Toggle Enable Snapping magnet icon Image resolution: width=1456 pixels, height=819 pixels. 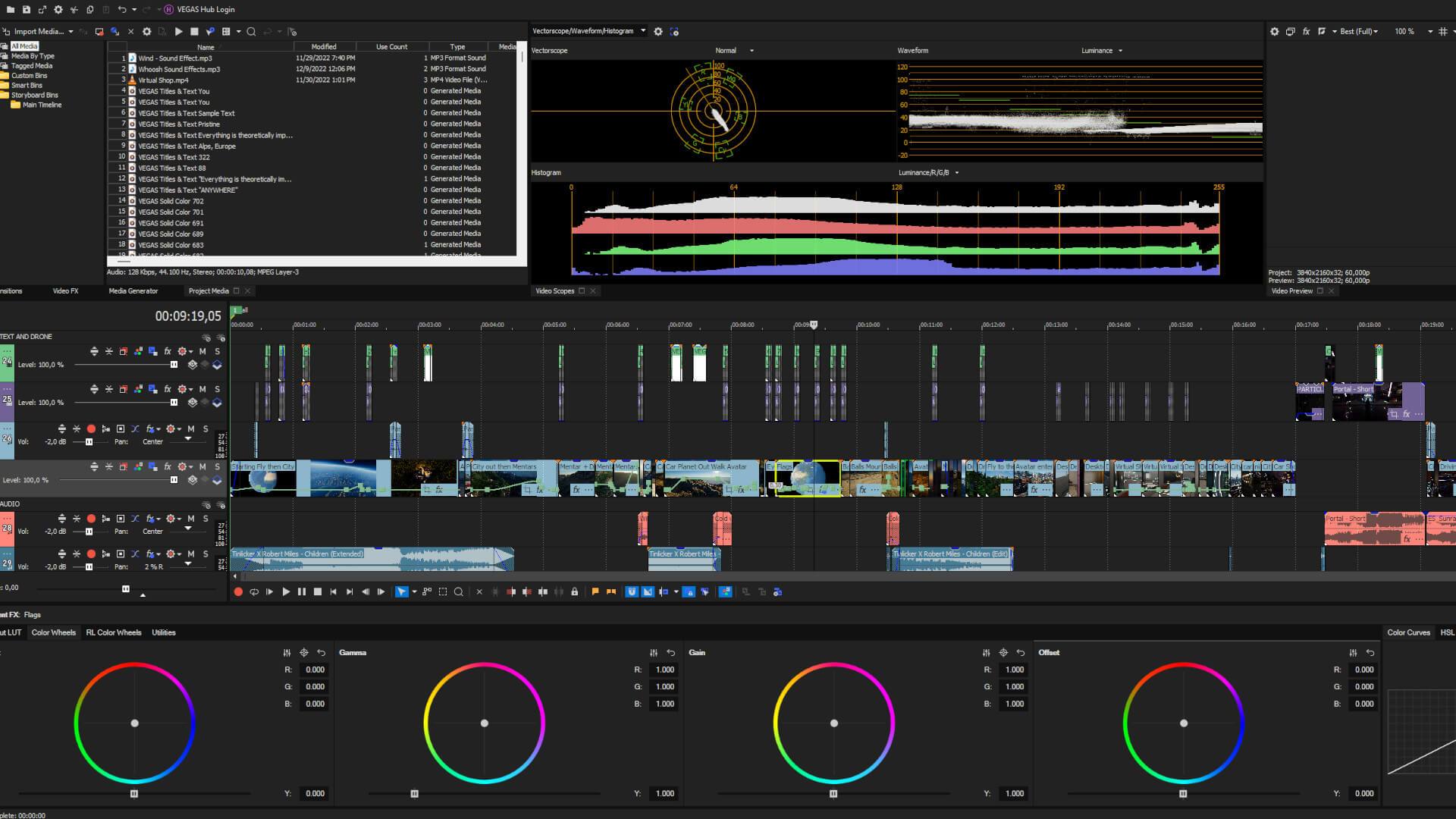(x=632, y=592)
